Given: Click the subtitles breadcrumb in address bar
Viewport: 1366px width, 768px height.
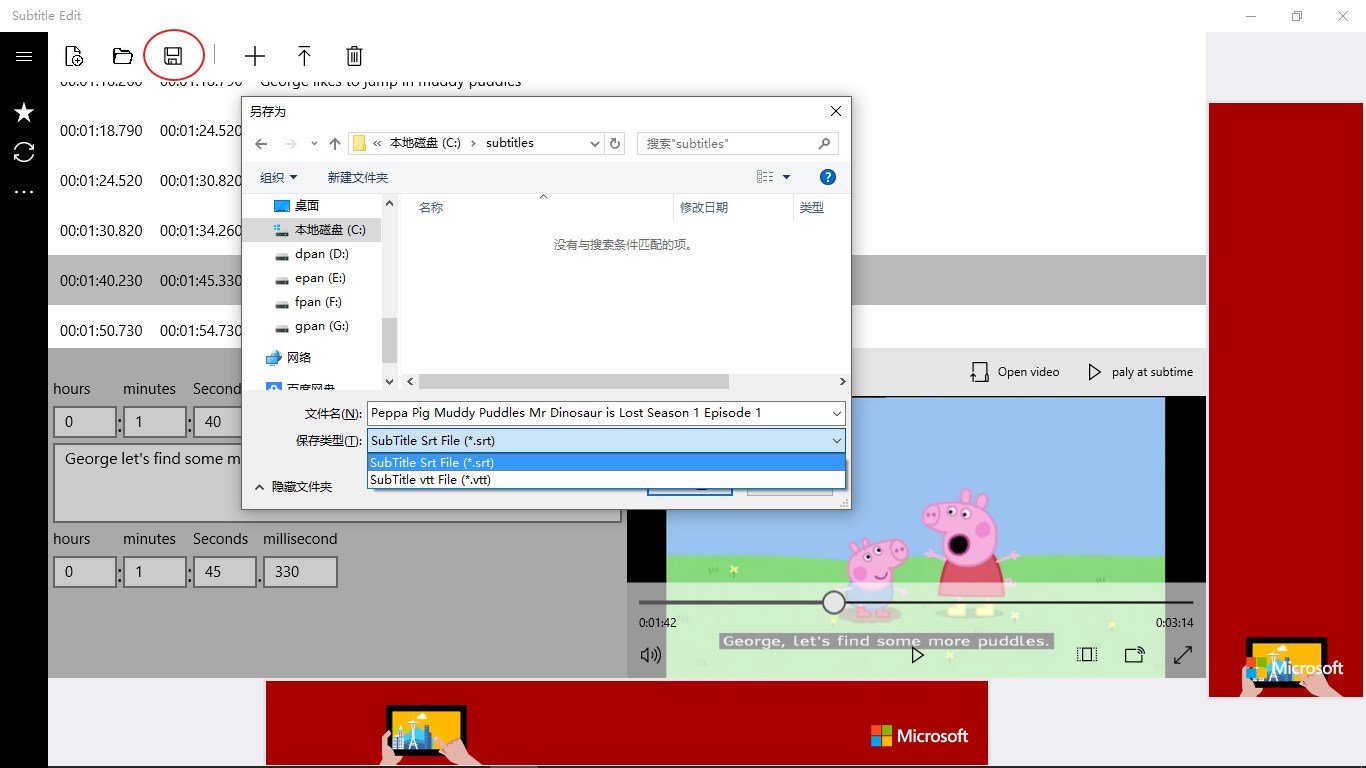Looking at the screenshot, I should pyautogui.click(x=510, y=143).
